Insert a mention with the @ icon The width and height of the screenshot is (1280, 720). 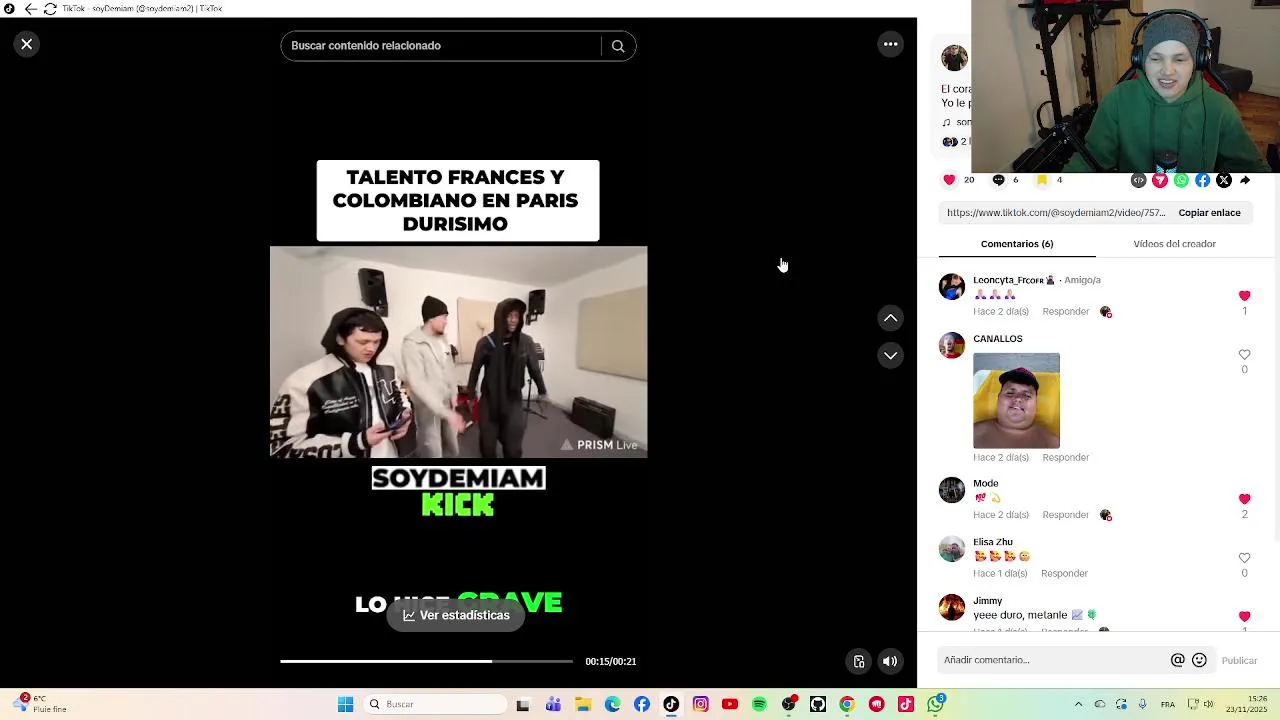pyautogui.click(x=1177, y=660)
